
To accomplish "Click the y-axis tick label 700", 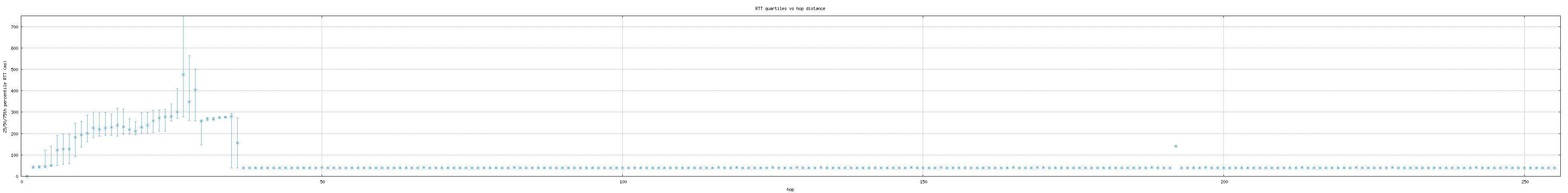I will tap(14, 27).
